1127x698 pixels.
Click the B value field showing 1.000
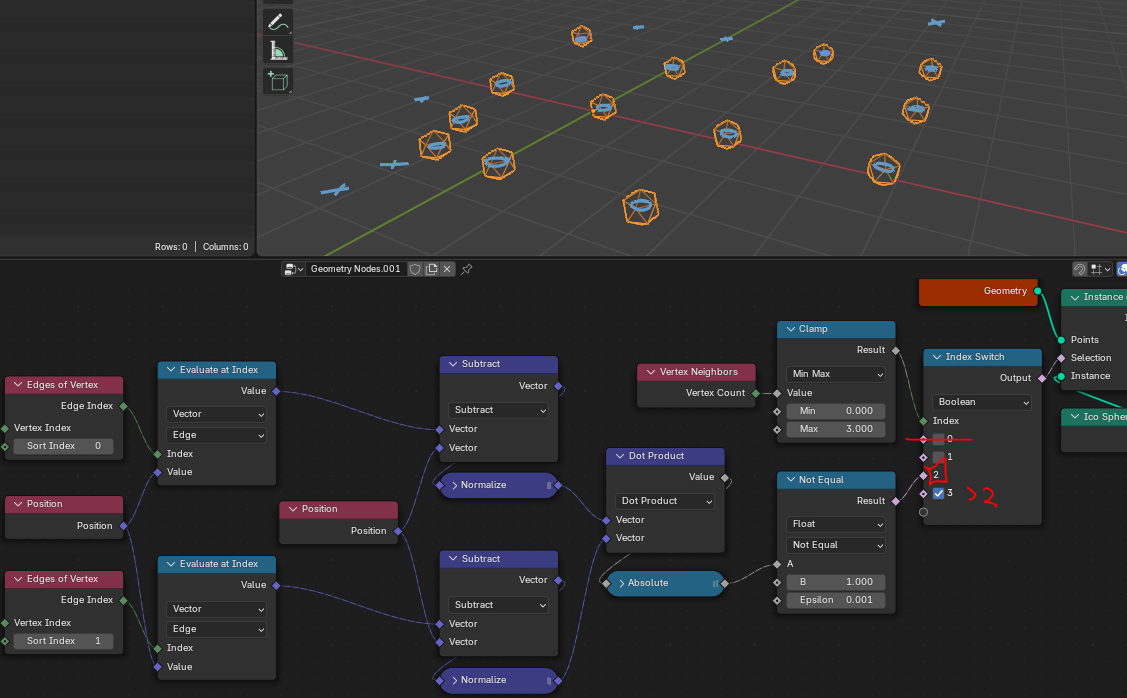836,582
